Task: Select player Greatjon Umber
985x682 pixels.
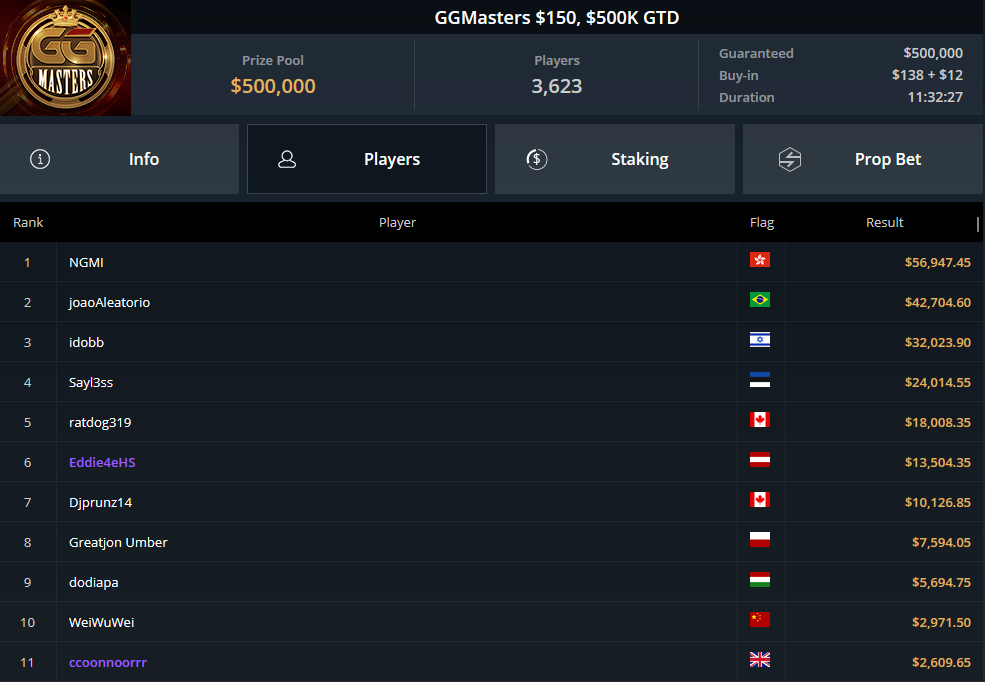Action: [118, 543]
